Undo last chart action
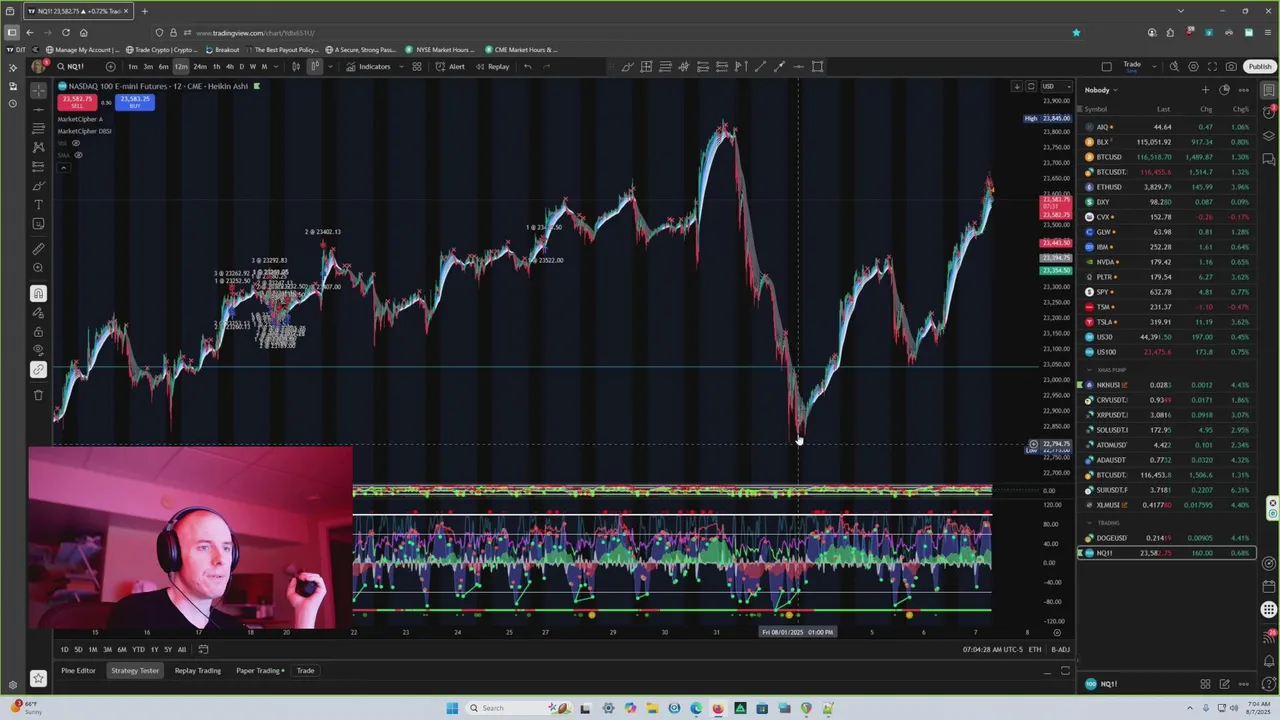The image size is (1280, 720). [x=528, y=67]
